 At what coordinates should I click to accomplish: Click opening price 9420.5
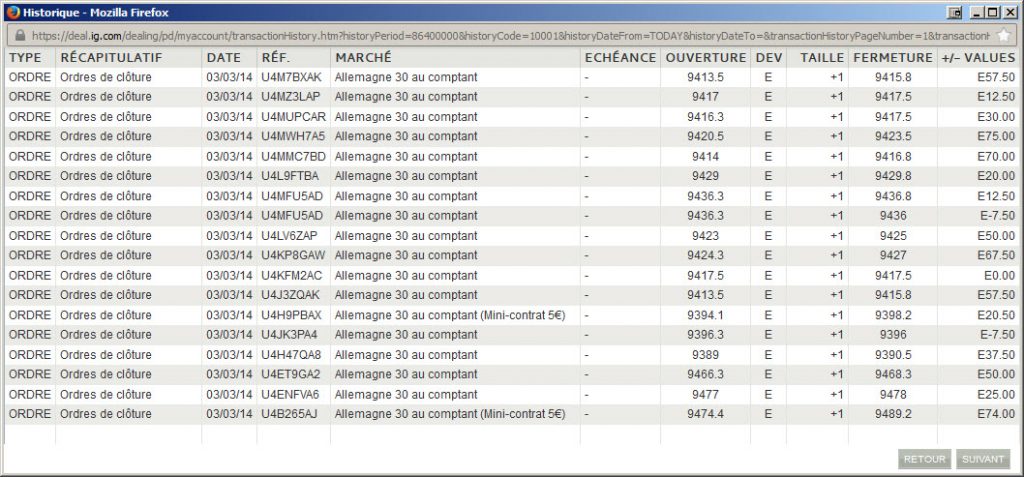click(x=705, y=137)
